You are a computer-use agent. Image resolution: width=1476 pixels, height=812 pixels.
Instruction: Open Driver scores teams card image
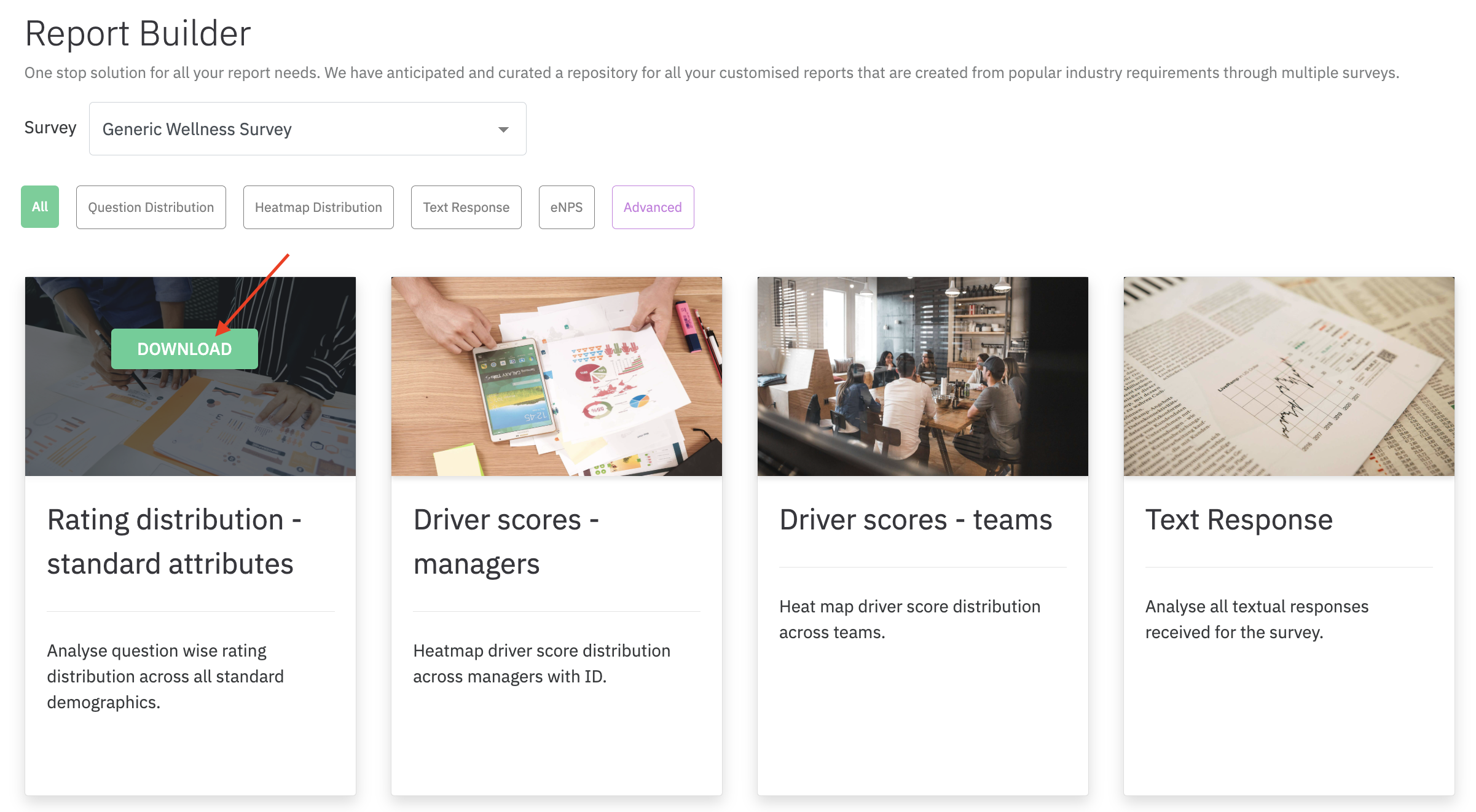[x=923, y=377]
